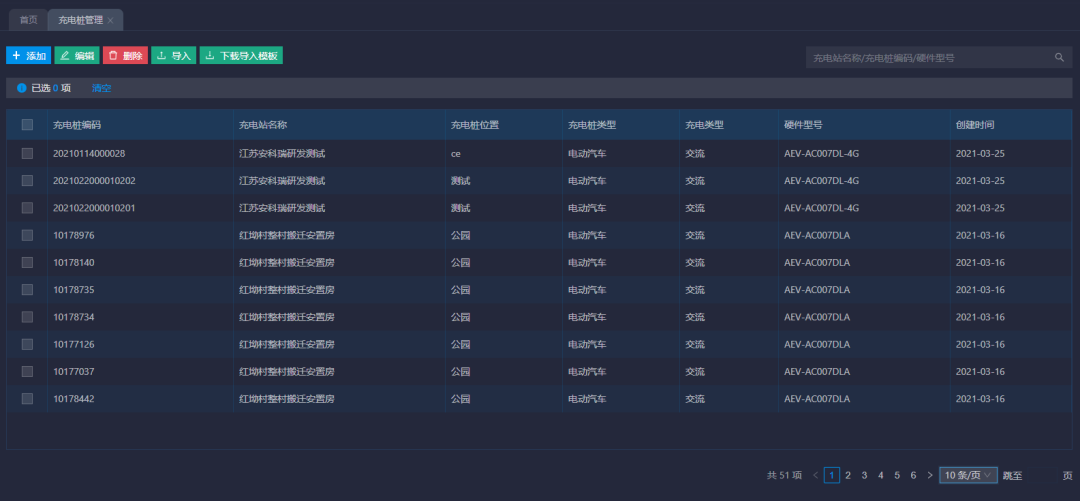Go to page 2
The width and height of the screenshot is (1080, 501).
click(x=849, y=476)
